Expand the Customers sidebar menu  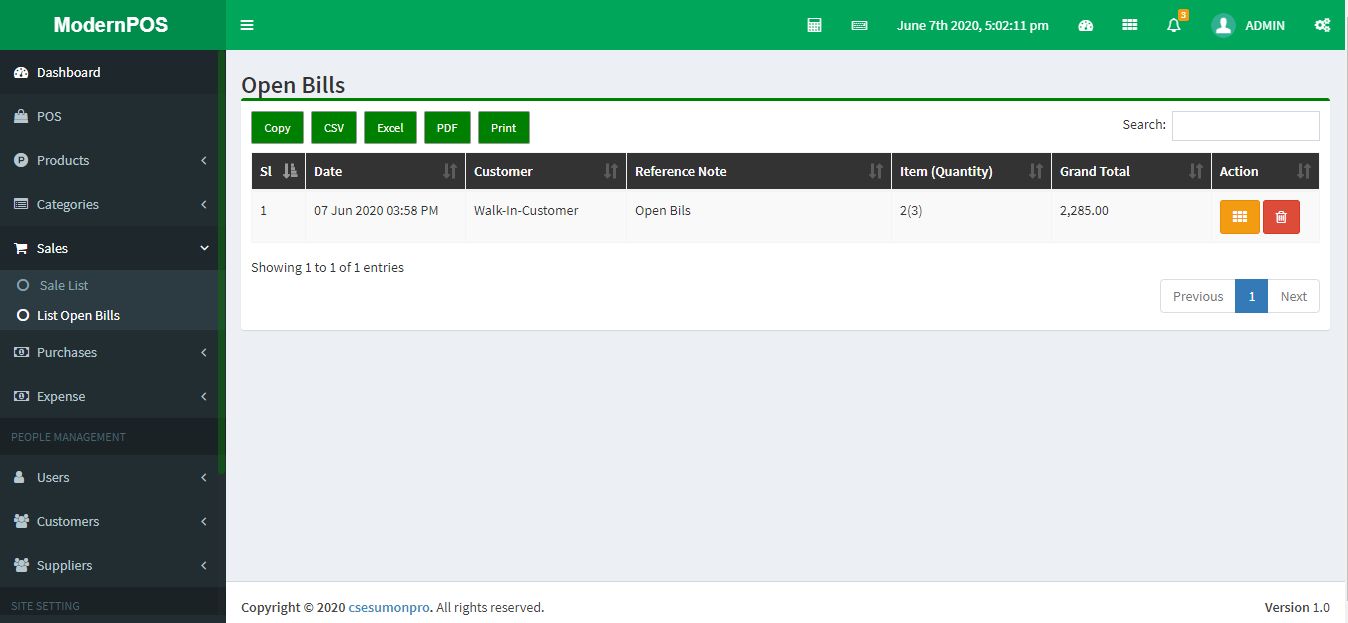pos(109,521)
